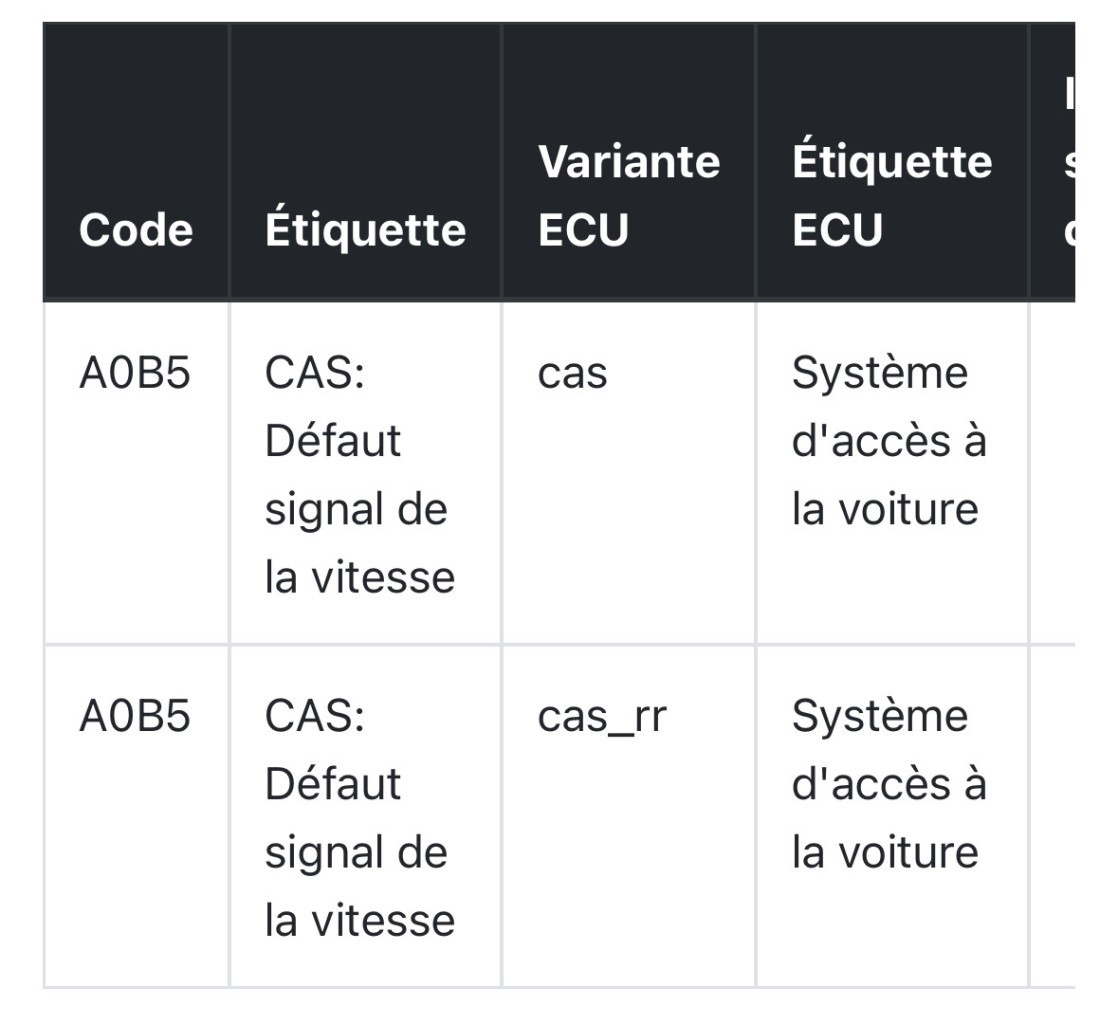The width and height of the screenshot is (1118, 1024).
Task: Click the word 'ECU' under Étiquette header
Action: point(838,230)
